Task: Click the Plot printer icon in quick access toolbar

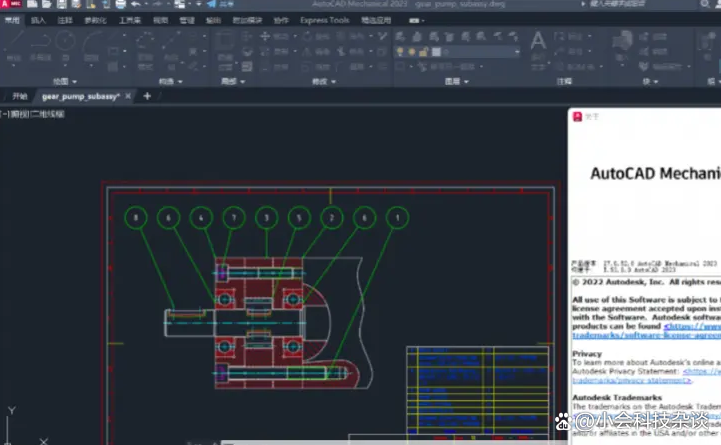Action: [x=120, y=4]
